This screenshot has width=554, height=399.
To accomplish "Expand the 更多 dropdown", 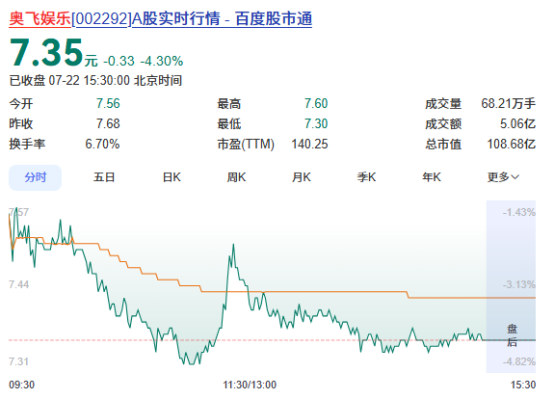I will [503, 177].
